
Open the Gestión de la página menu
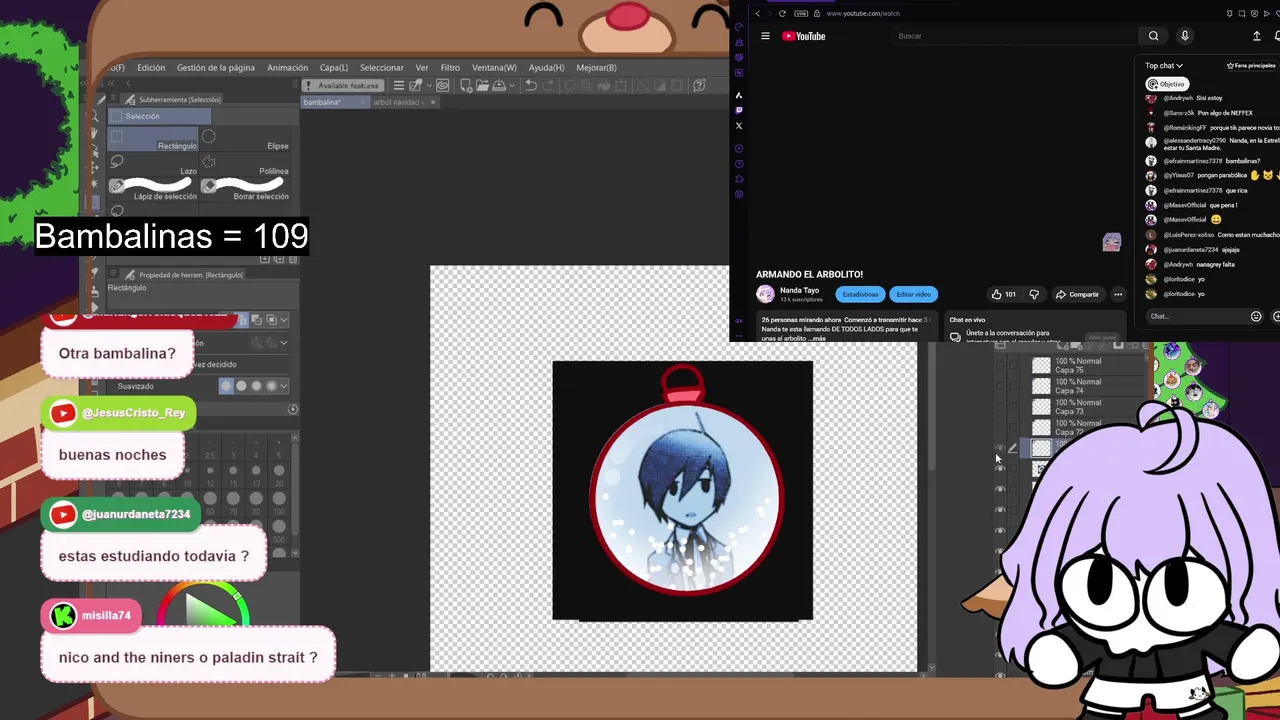coord(216,68)
